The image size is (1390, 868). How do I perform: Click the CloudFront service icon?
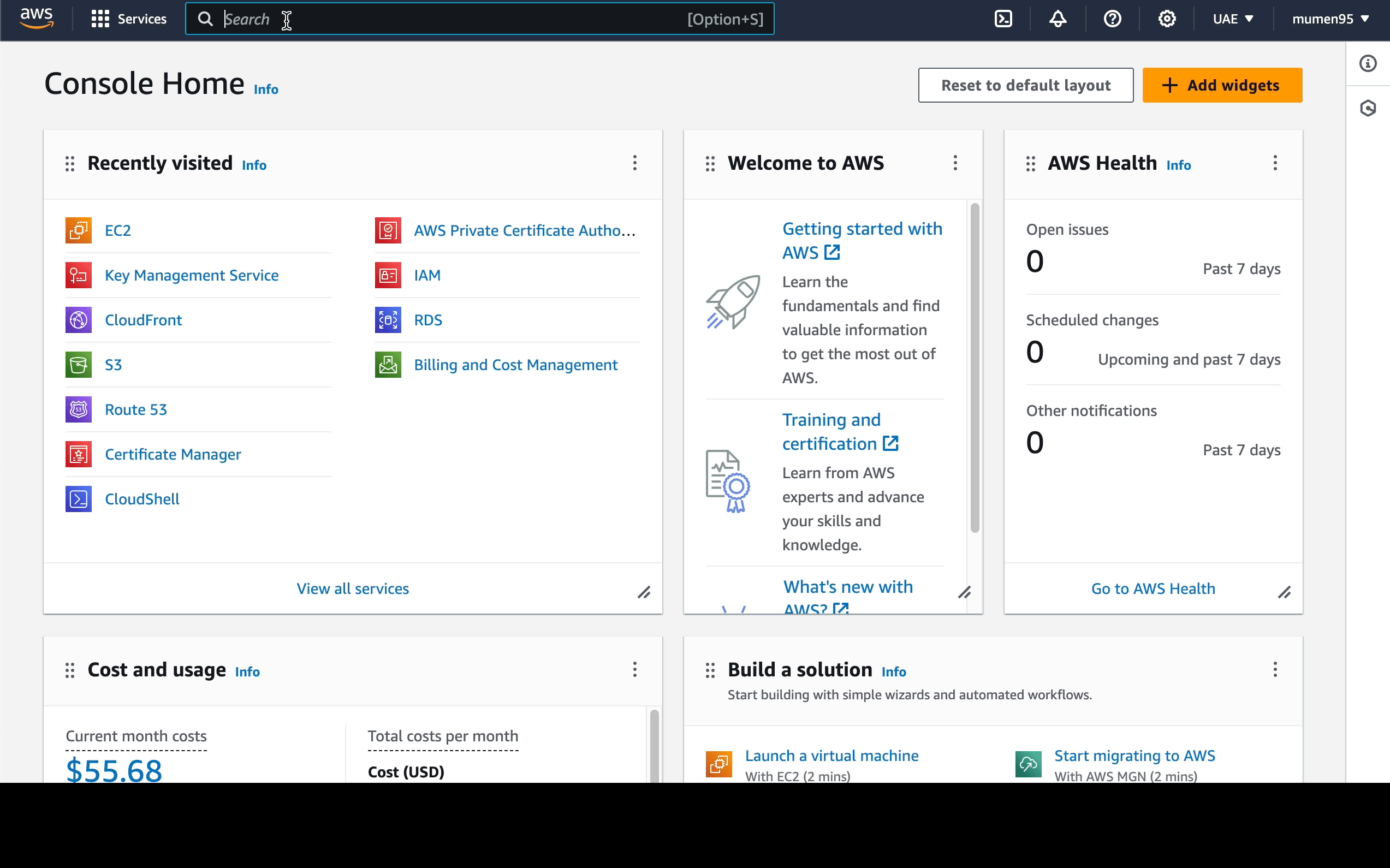(79, 319)
